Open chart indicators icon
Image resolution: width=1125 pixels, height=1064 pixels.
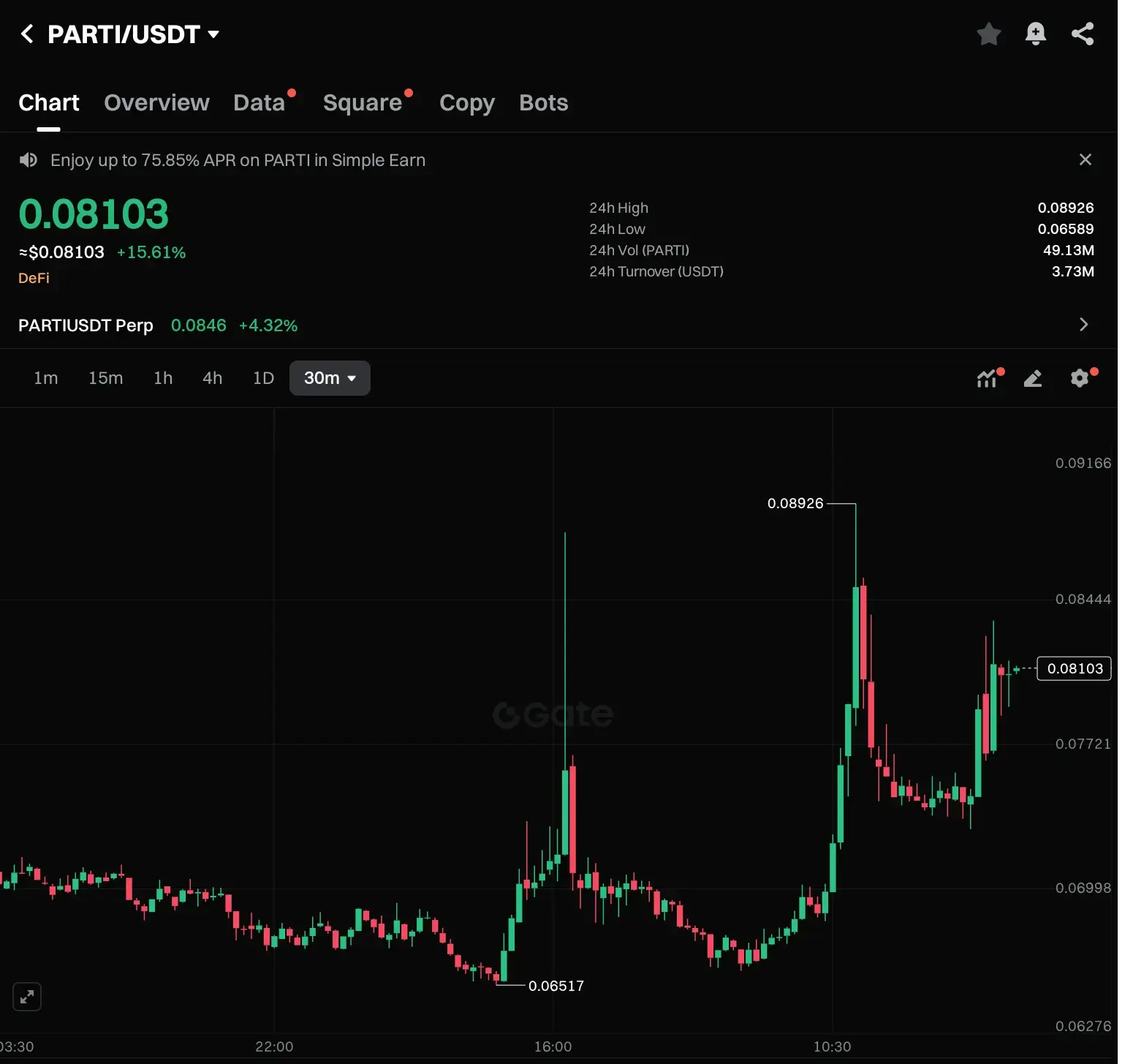[x=989, y=378]
